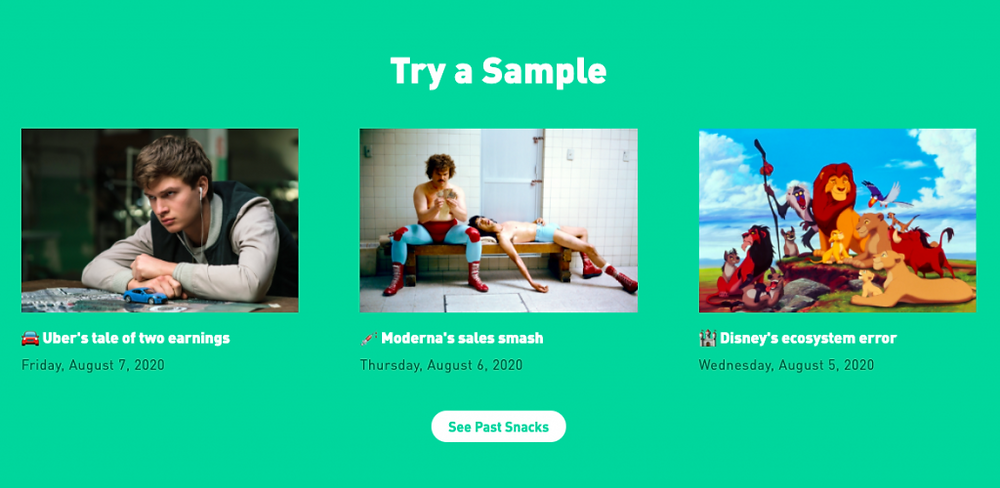Click the castle emoji beside Disney headline

(x=707, y=338)
